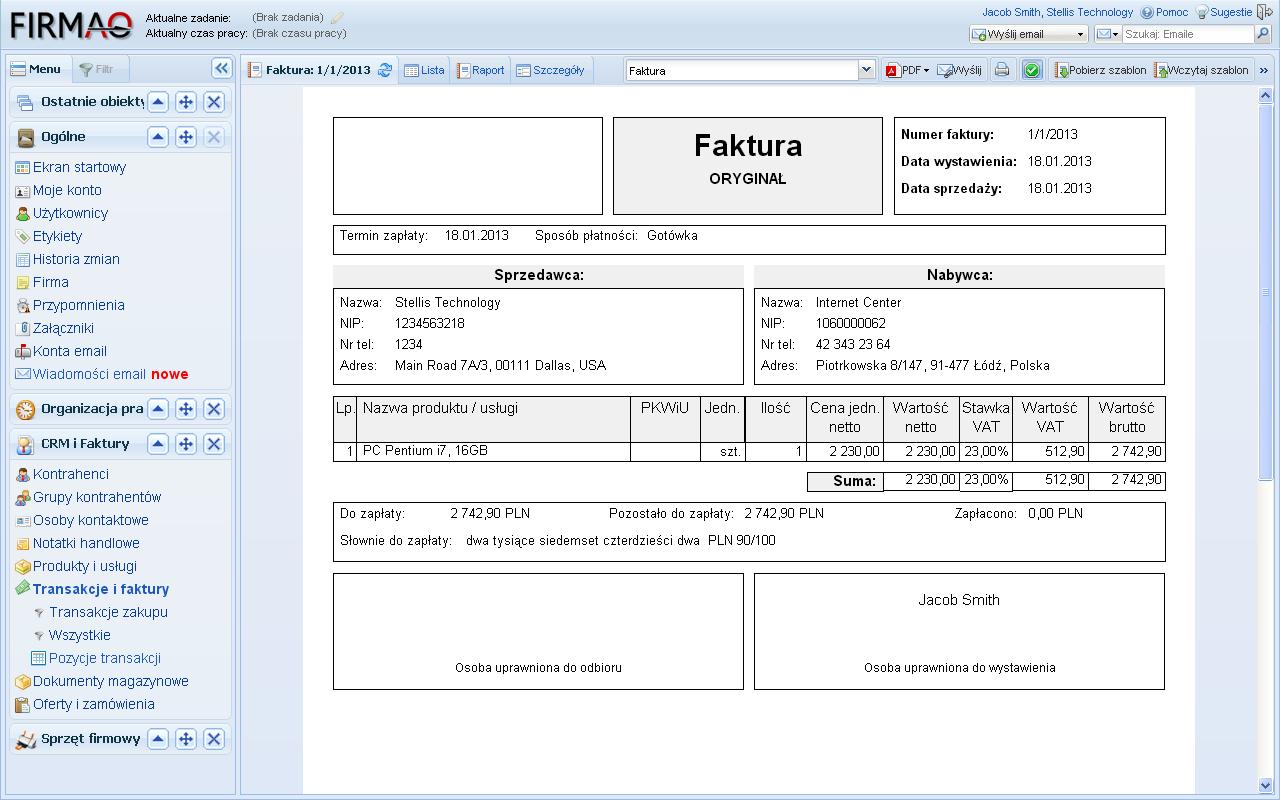Open Kontrahenci in the sidebar
1280x800 pixels.
[70, 474]
